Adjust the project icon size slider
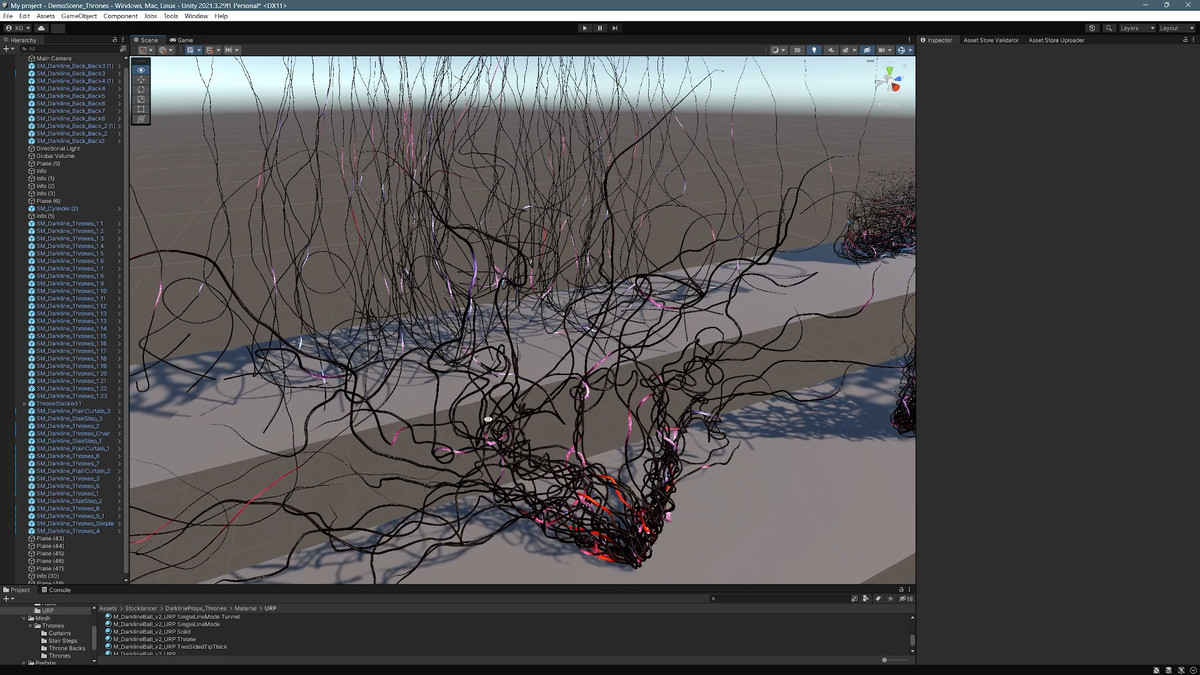Screen dimensions: 1200x675 click(x=885, y=660)
